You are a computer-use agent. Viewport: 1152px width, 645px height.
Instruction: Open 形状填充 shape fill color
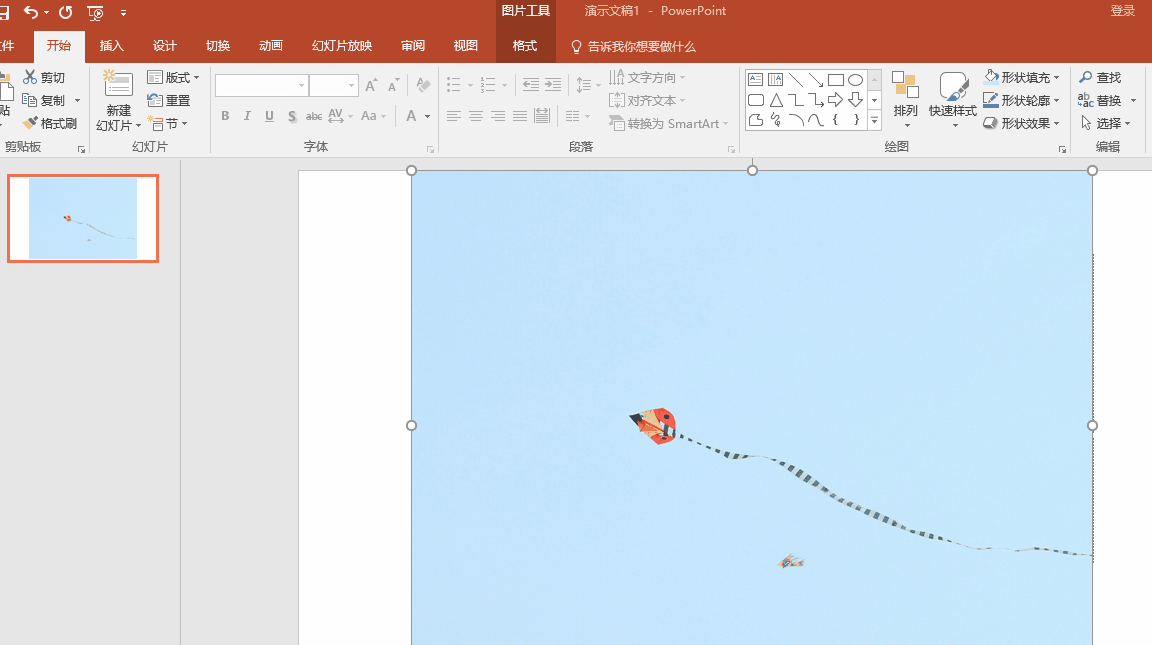[x=1021, y=77]
